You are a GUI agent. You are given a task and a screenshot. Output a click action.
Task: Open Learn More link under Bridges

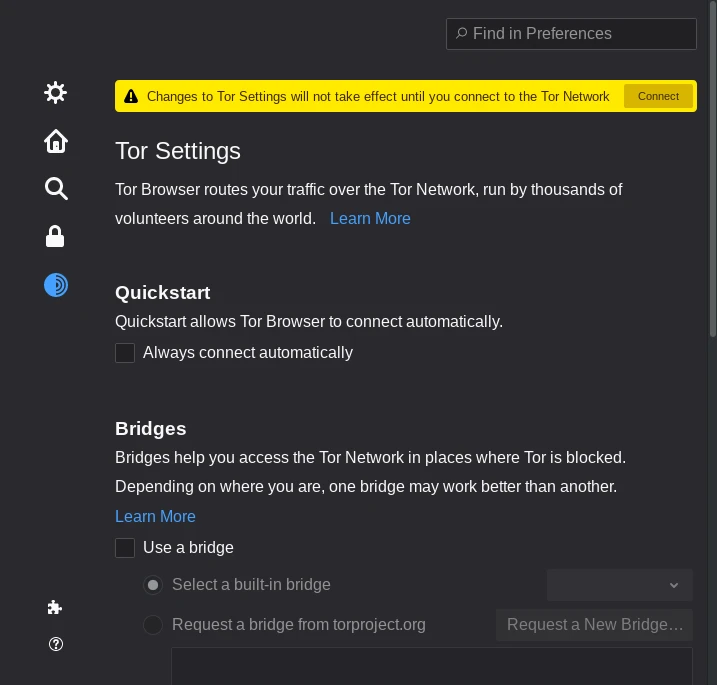[x=155, y=516]
